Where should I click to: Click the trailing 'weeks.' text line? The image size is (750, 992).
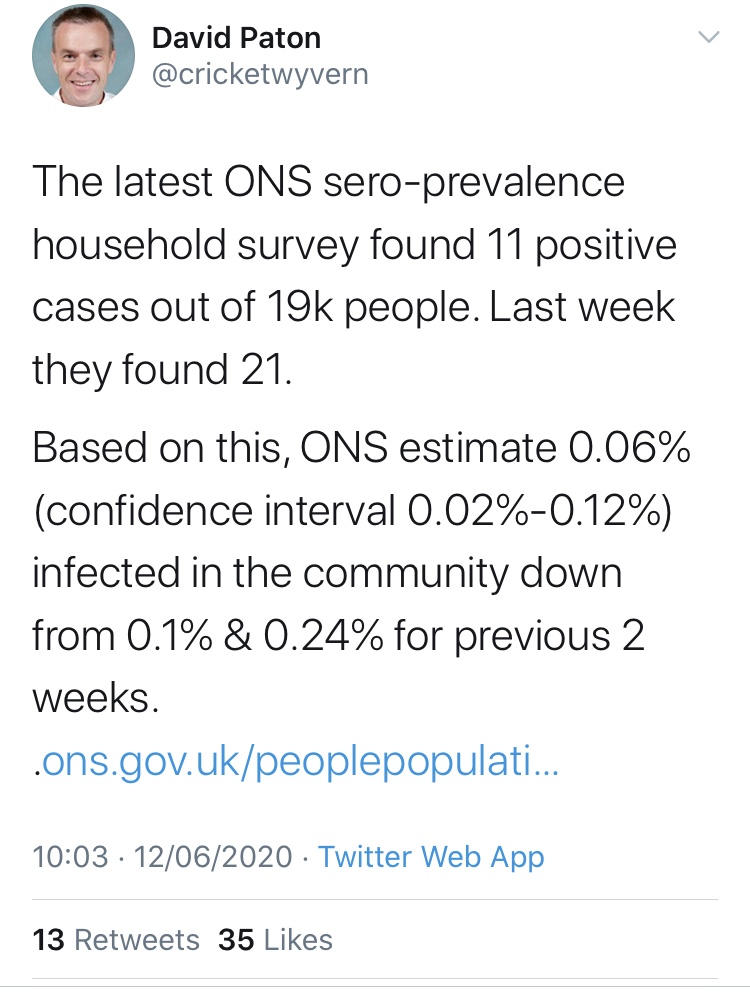(x=96, y=698)
